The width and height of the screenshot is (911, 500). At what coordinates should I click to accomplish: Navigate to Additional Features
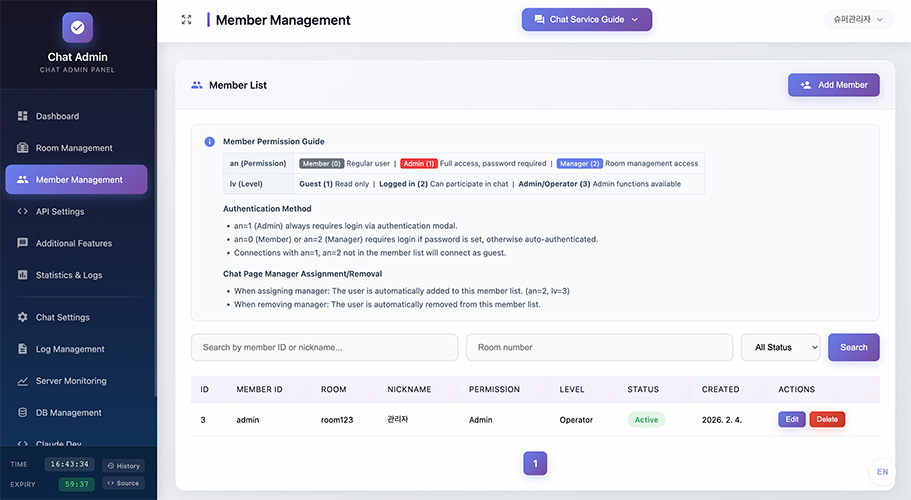click(76, 243)
